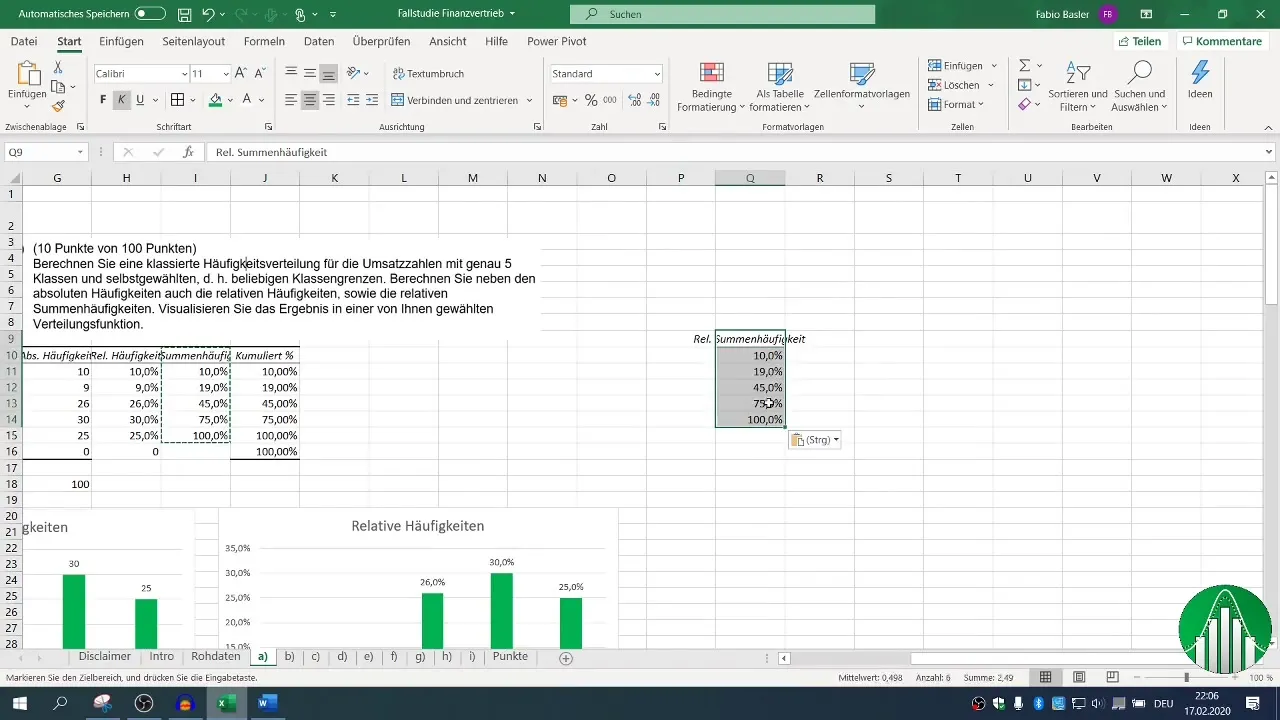
Task: Select Page Layout view icon in status bar
Action: pos(1079,678)
